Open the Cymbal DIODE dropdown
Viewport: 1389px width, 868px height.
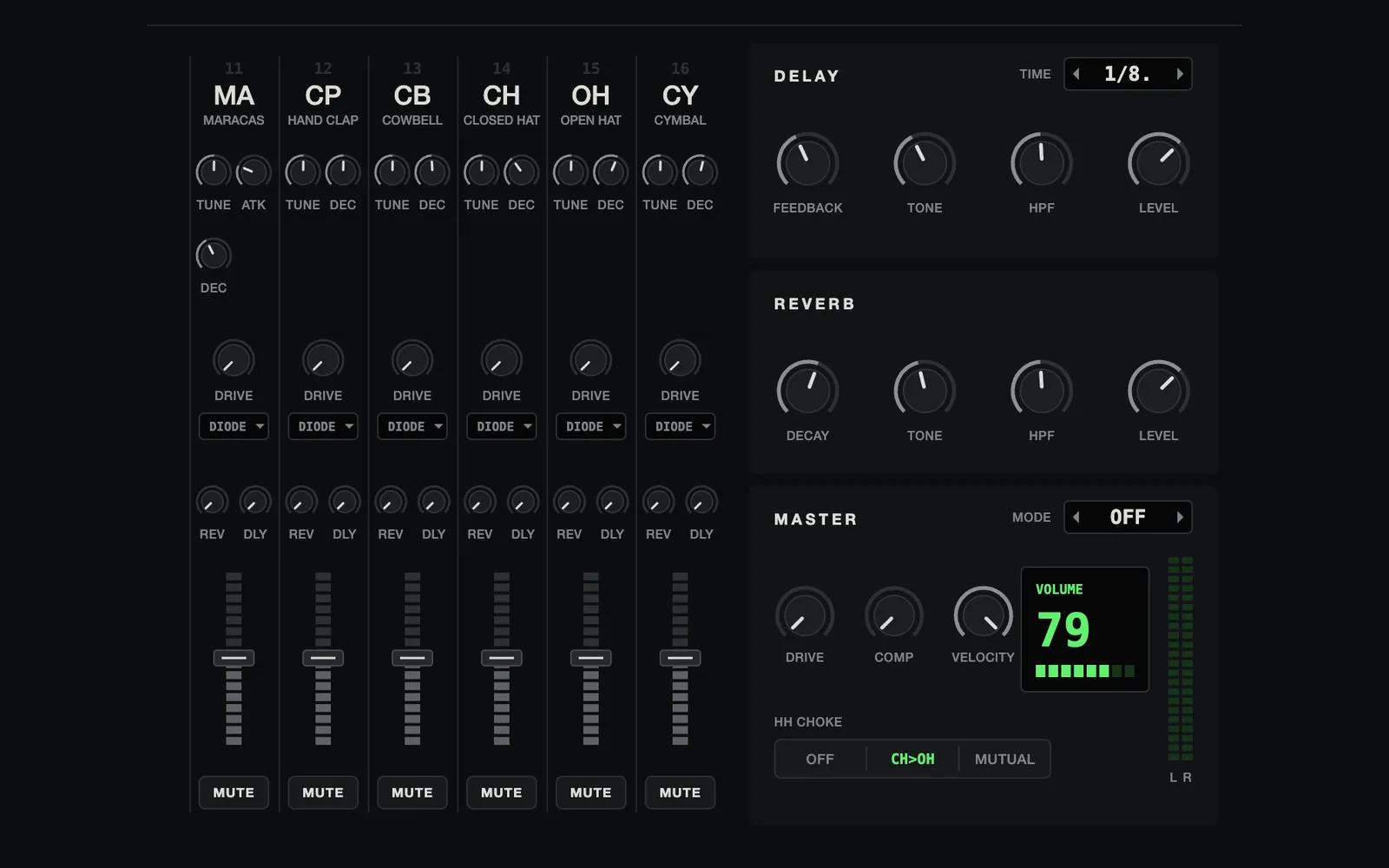pyautogui.click(x=680, y=426)
